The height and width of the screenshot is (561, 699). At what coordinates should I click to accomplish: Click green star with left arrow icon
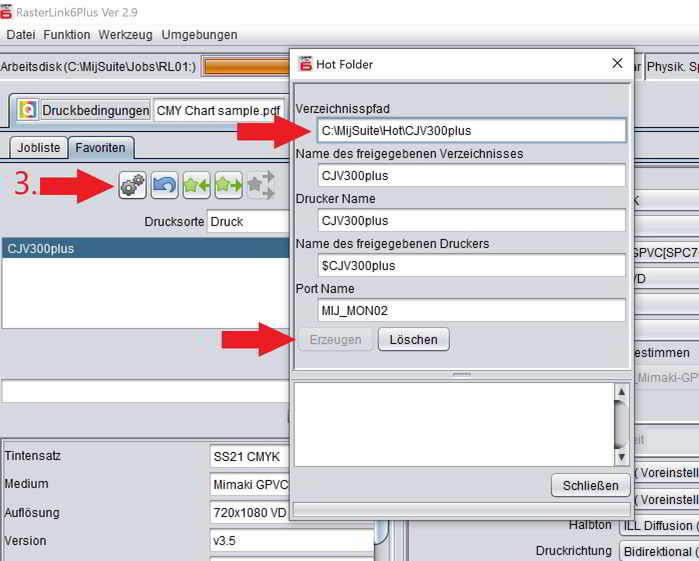pos(197,185)
